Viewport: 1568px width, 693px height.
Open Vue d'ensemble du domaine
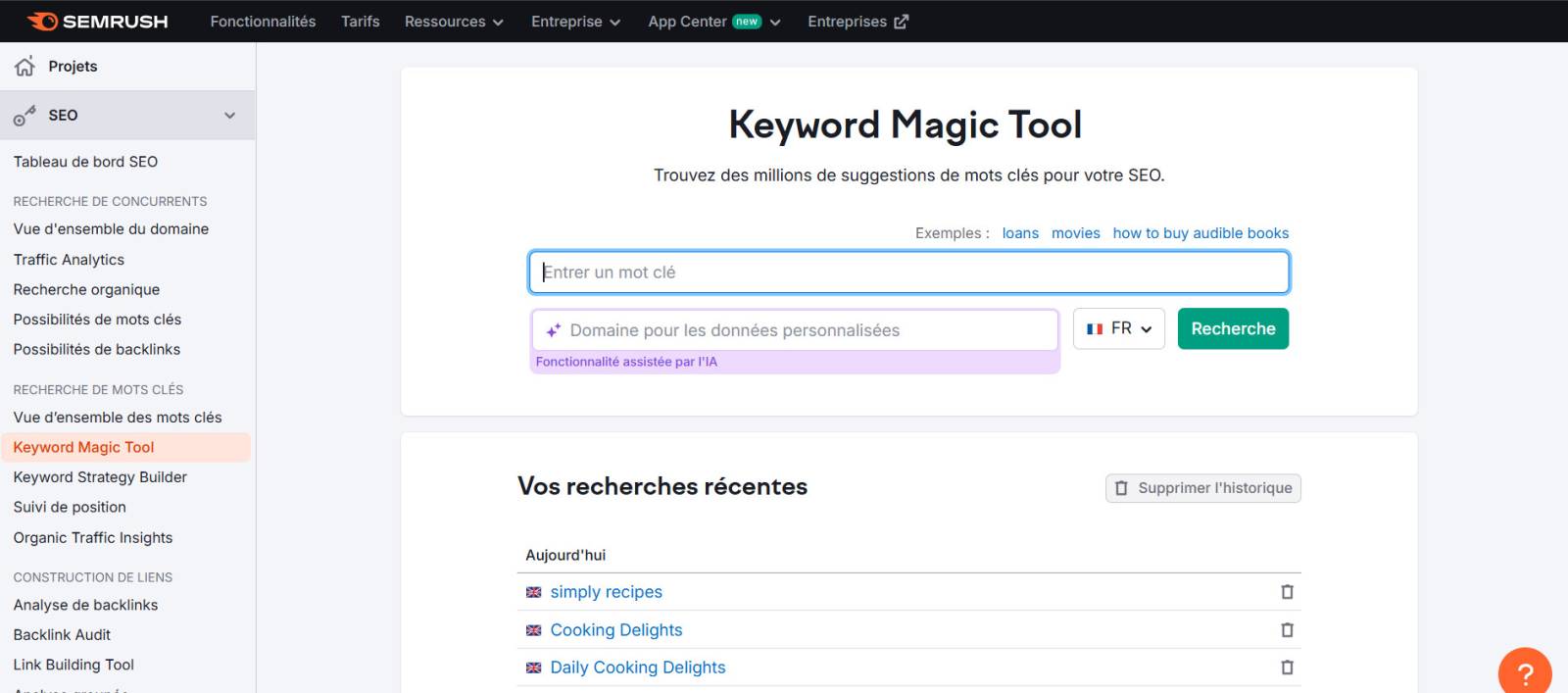point(111,228)
